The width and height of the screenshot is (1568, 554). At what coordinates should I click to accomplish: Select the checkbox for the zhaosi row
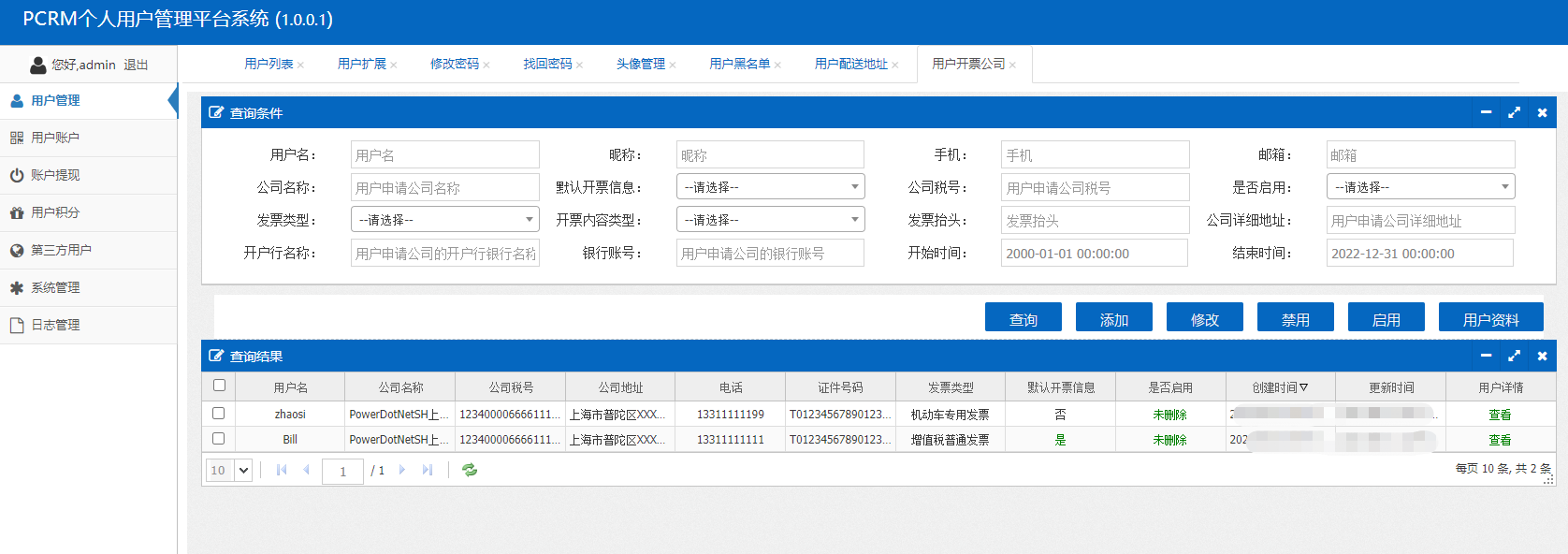coord(219,413)
